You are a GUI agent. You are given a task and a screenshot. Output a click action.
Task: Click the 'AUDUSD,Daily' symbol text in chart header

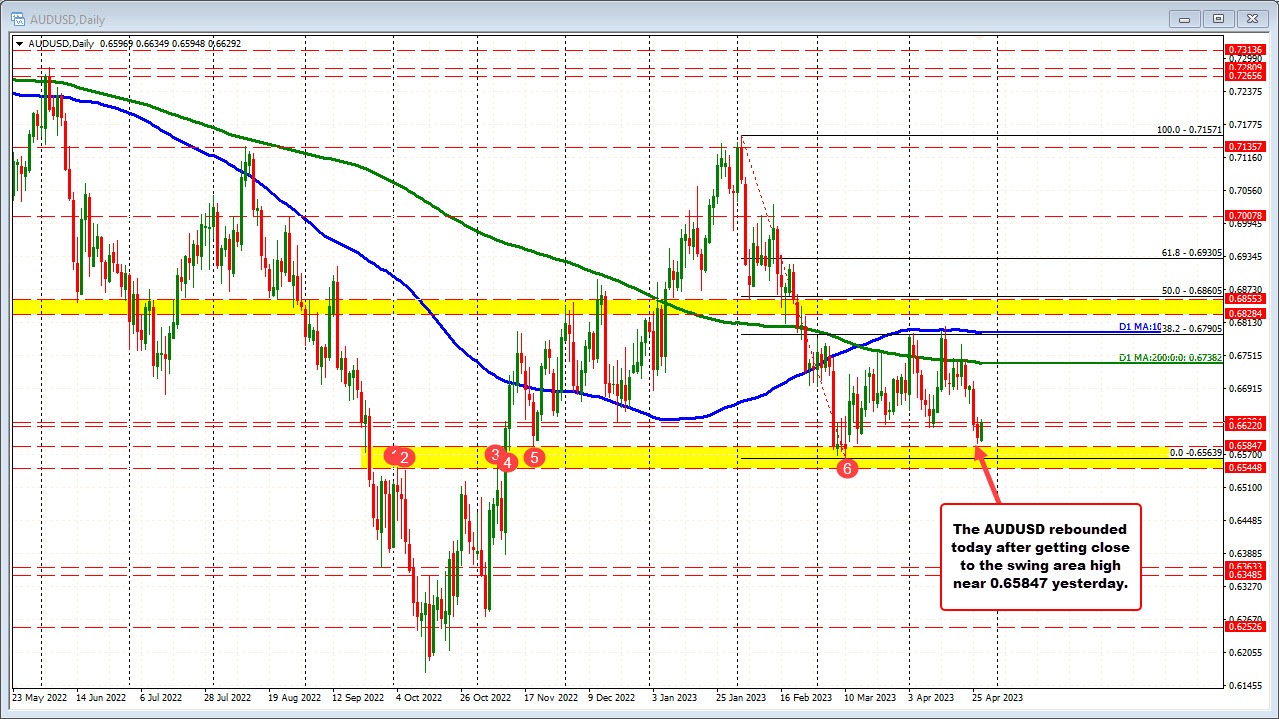tap(61, 44)
